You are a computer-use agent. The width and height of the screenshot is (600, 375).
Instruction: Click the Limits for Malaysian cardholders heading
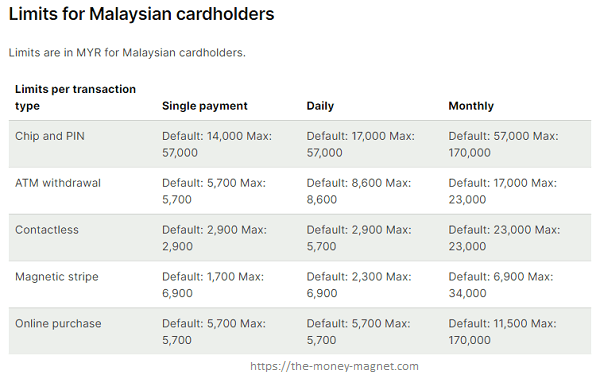pos(141,14)
